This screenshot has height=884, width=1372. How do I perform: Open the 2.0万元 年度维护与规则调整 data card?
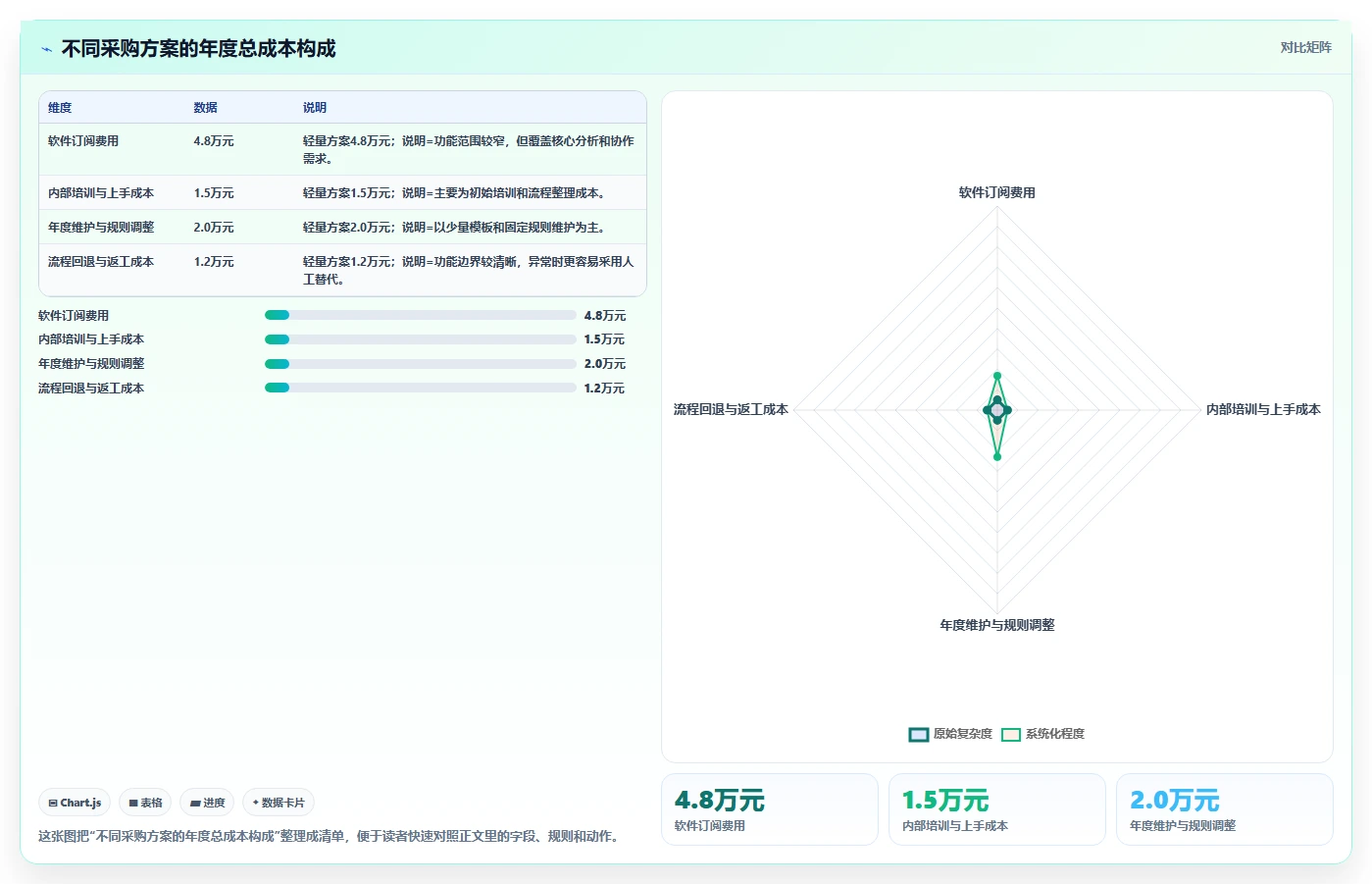[1225, 809]
